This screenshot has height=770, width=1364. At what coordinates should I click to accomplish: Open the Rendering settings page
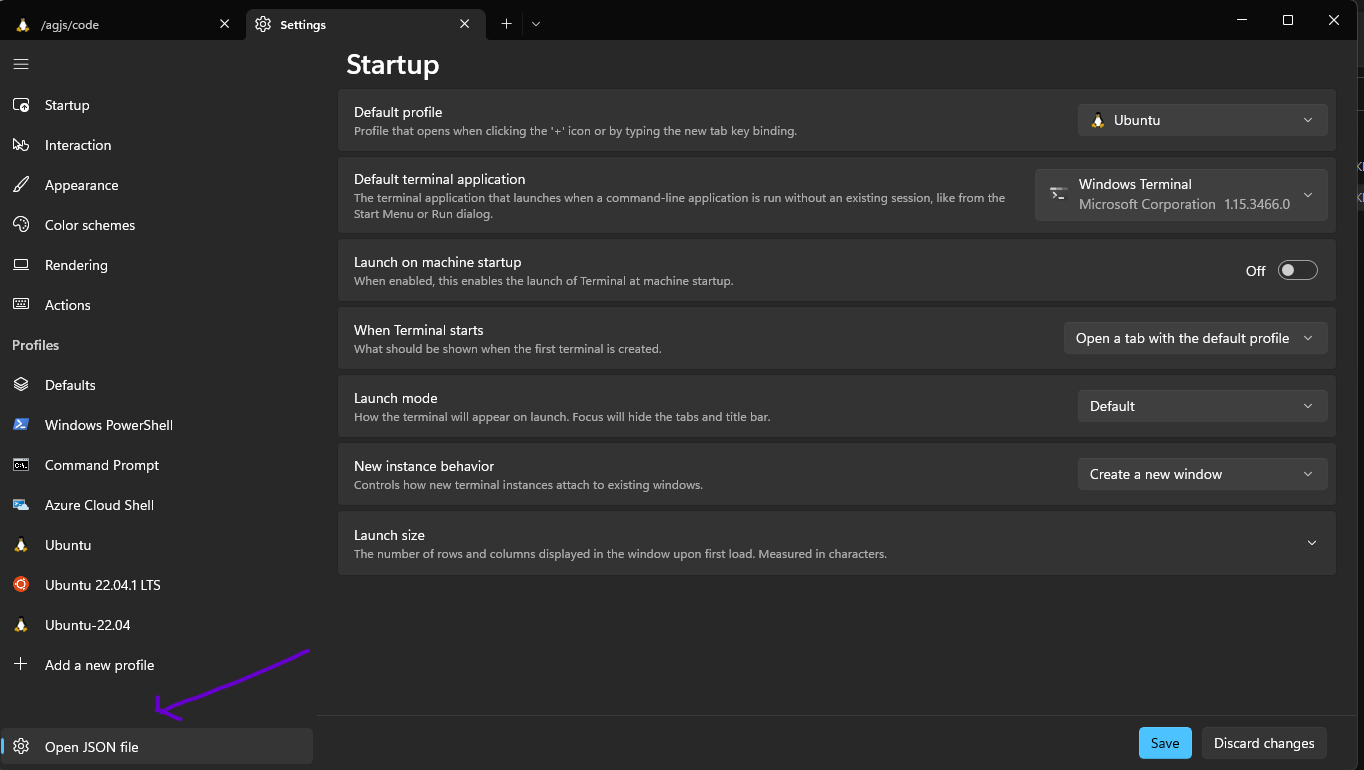[157, 265]
